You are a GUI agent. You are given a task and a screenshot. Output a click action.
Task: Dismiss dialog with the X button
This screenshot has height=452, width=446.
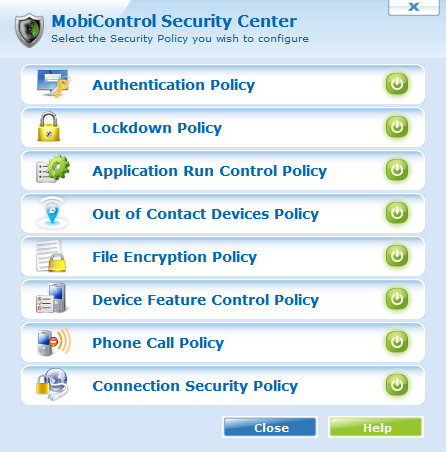(x=414, y=7)
